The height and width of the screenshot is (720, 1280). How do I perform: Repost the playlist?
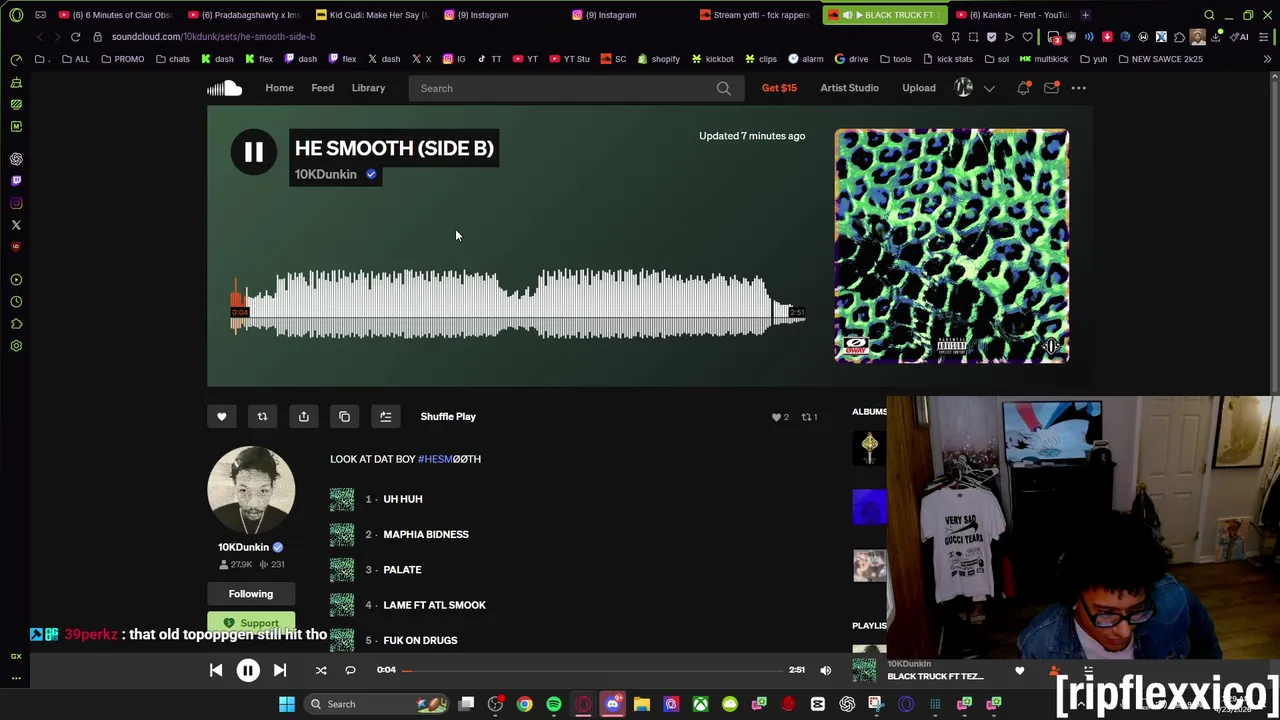click(x=262, y=417)
